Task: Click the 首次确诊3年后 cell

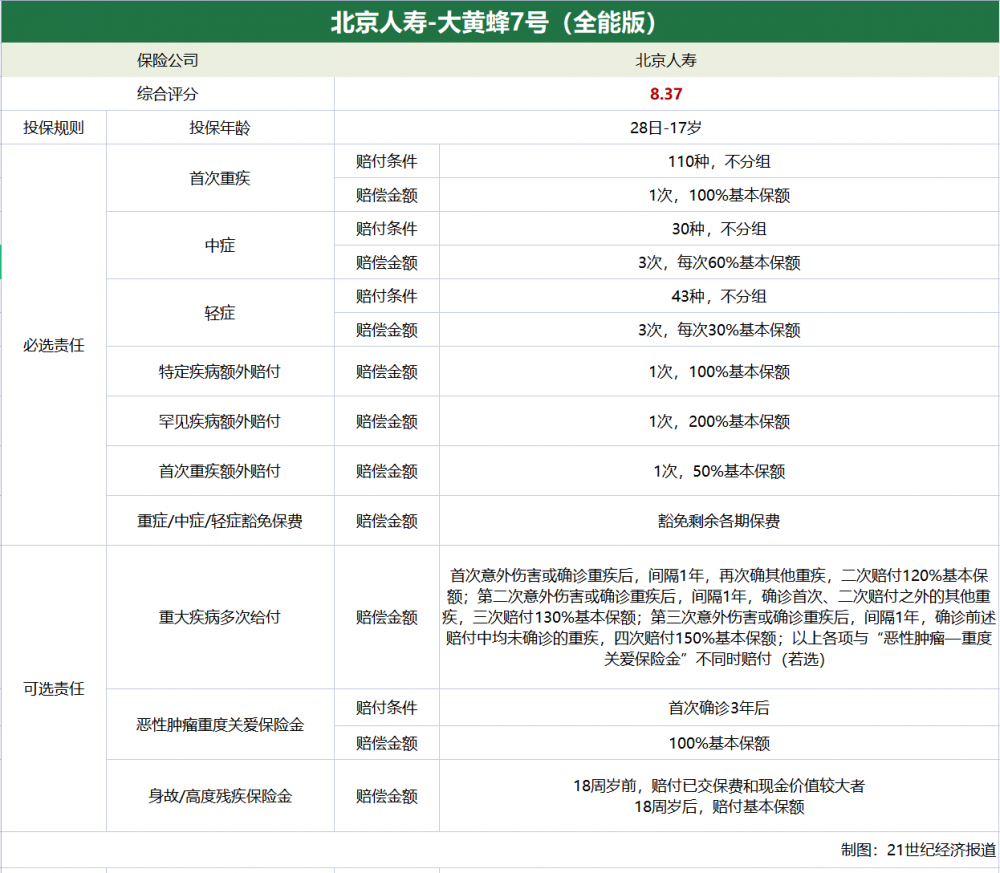Action: [719, 708]
